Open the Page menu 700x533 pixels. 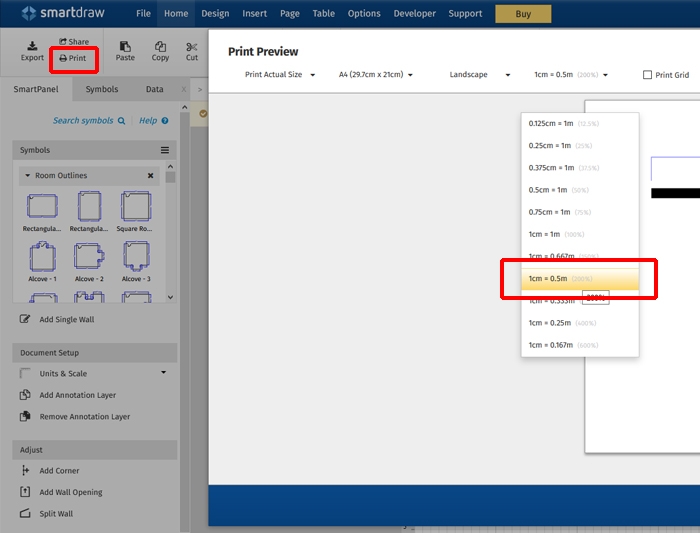[x=290, y=13]
